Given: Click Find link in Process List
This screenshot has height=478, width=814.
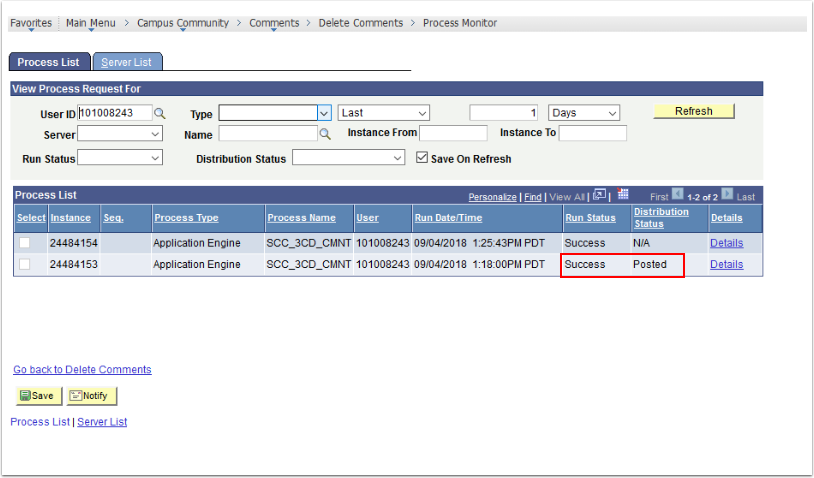Looking at the screenshot, I should [533, 197].
